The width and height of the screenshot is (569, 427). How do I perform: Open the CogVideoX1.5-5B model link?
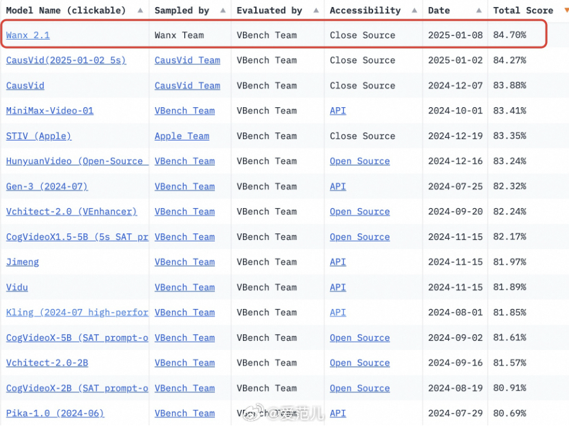77,237
